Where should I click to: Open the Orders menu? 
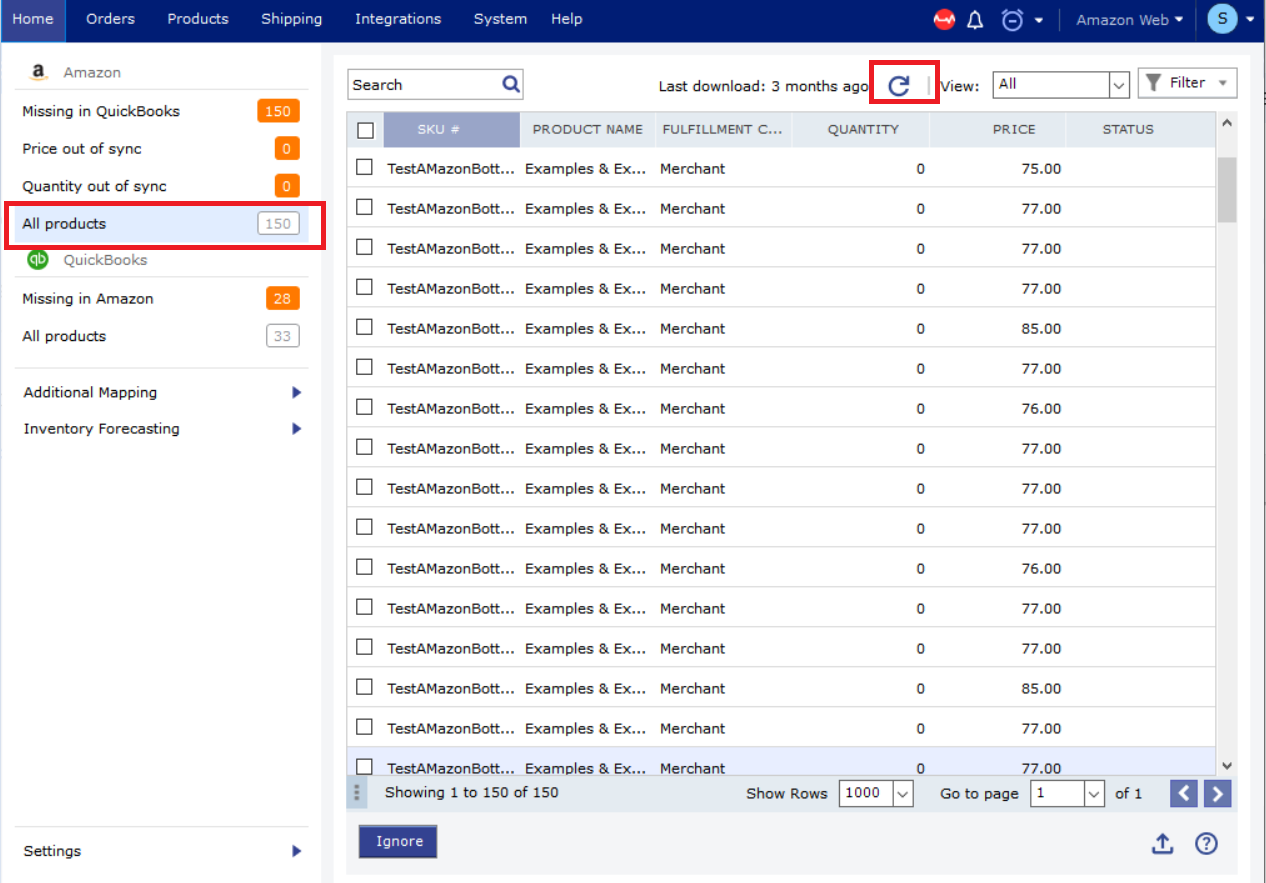click(110, 19)
